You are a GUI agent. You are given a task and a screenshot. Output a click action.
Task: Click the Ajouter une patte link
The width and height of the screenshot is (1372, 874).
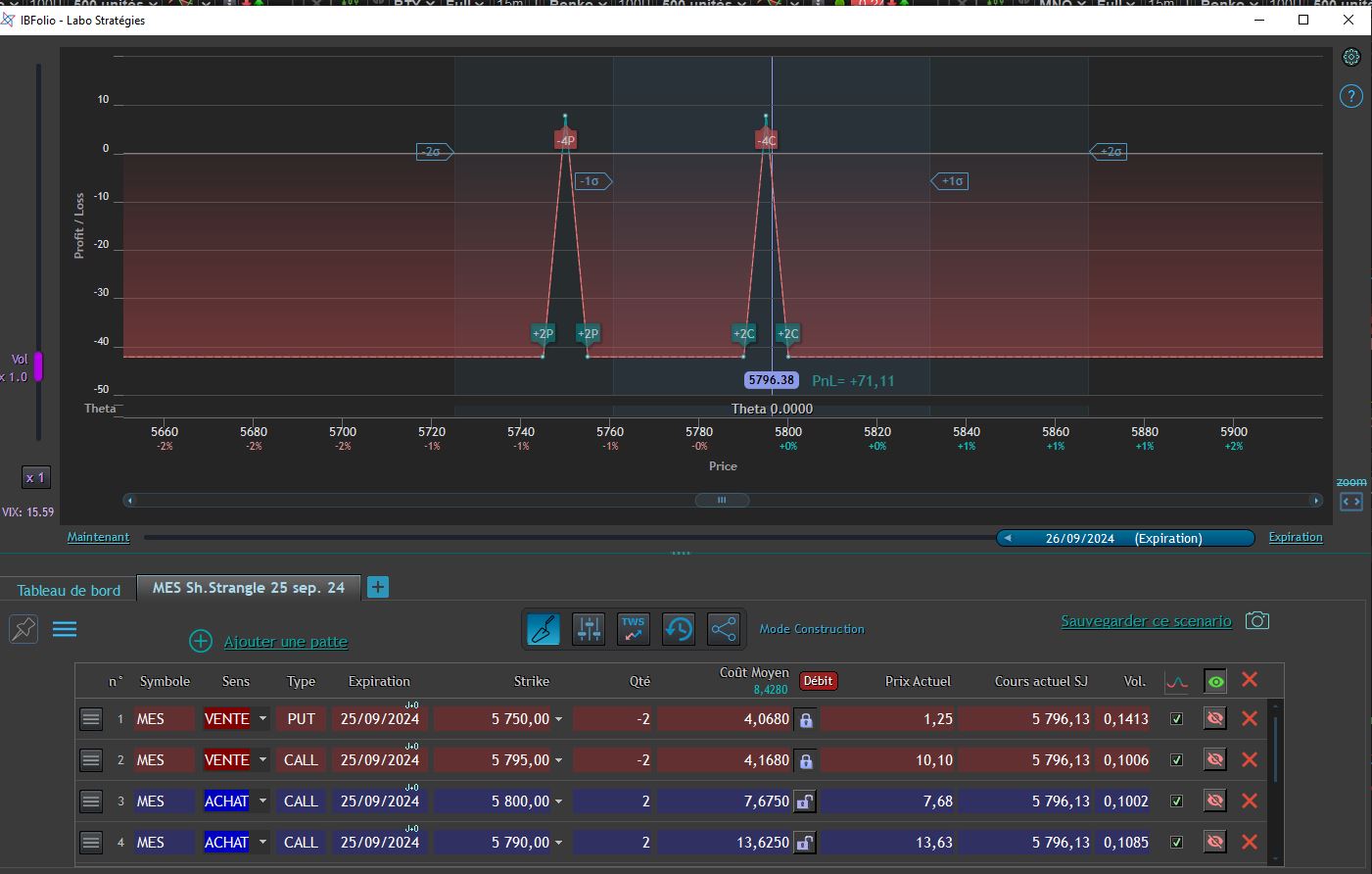point(285,642)
